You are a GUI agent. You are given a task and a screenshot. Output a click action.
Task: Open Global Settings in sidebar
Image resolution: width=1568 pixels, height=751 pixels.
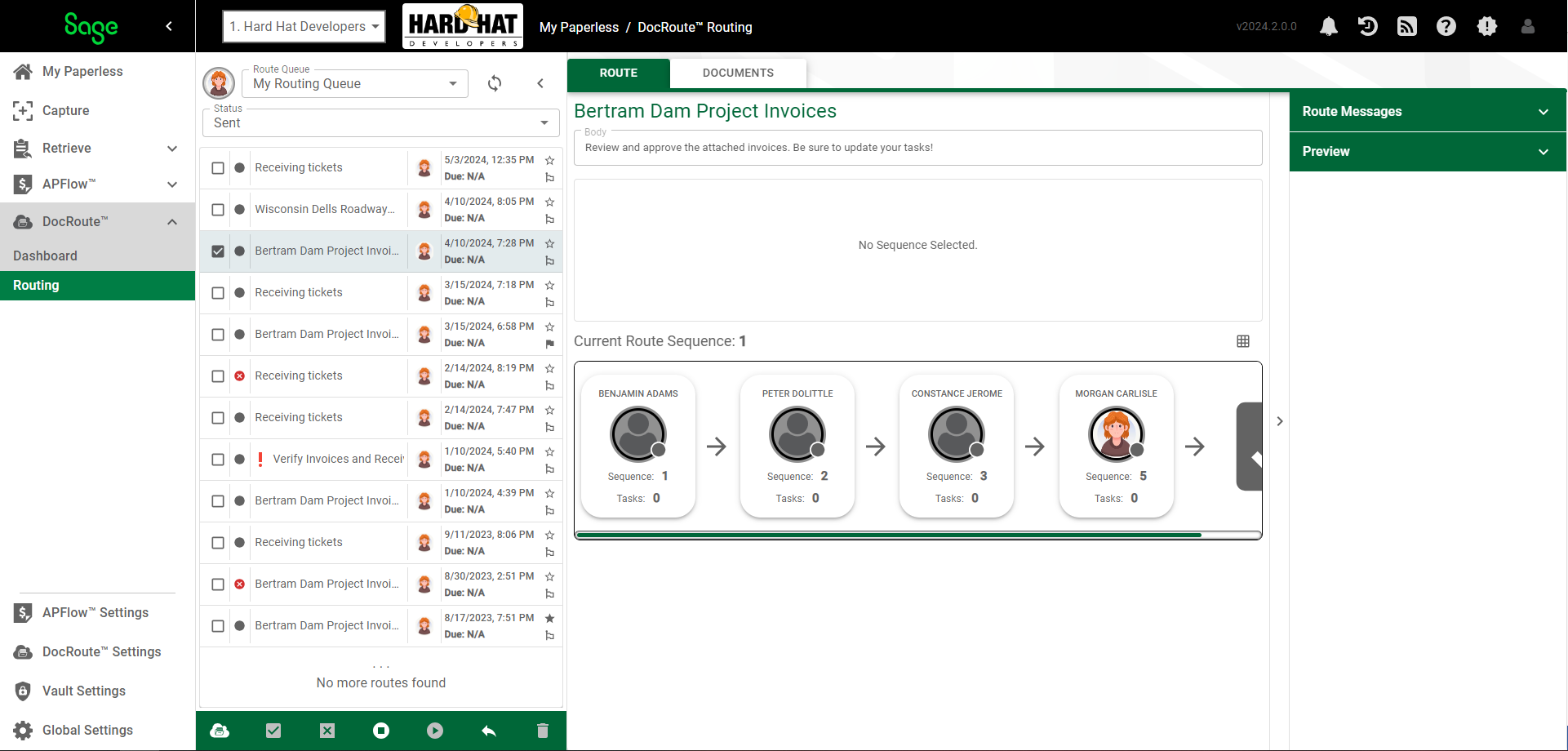click(x=88, y=730)
